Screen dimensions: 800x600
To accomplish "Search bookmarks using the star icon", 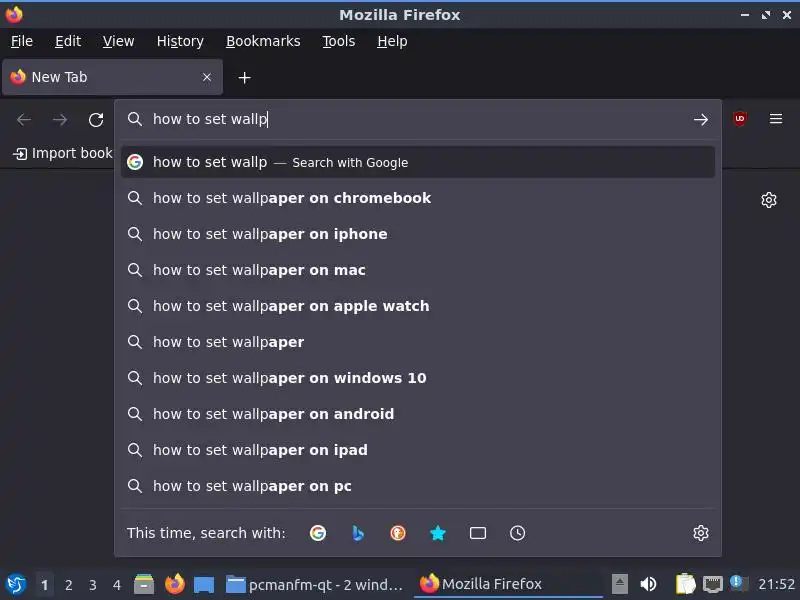I will (x=437, y=533).
